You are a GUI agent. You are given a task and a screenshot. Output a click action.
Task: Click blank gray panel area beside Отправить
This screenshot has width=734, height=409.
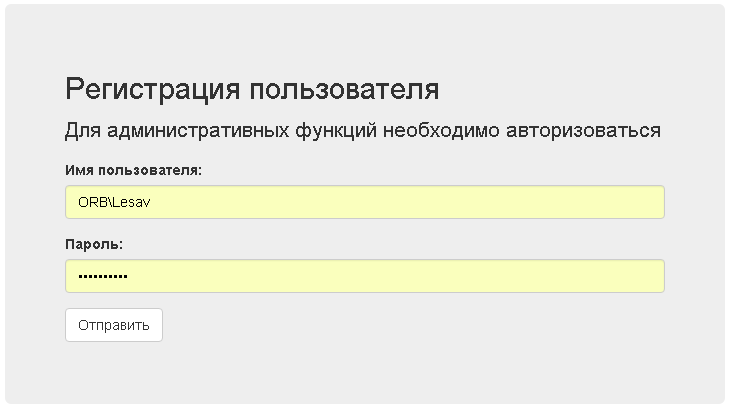[400, 325]
